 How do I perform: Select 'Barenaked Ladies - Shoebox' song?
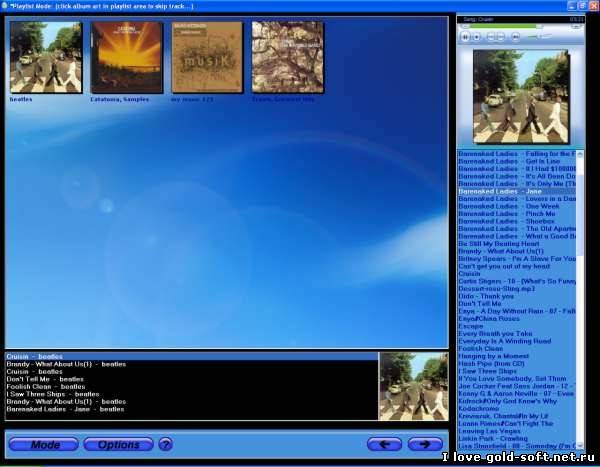coord(517,221)
